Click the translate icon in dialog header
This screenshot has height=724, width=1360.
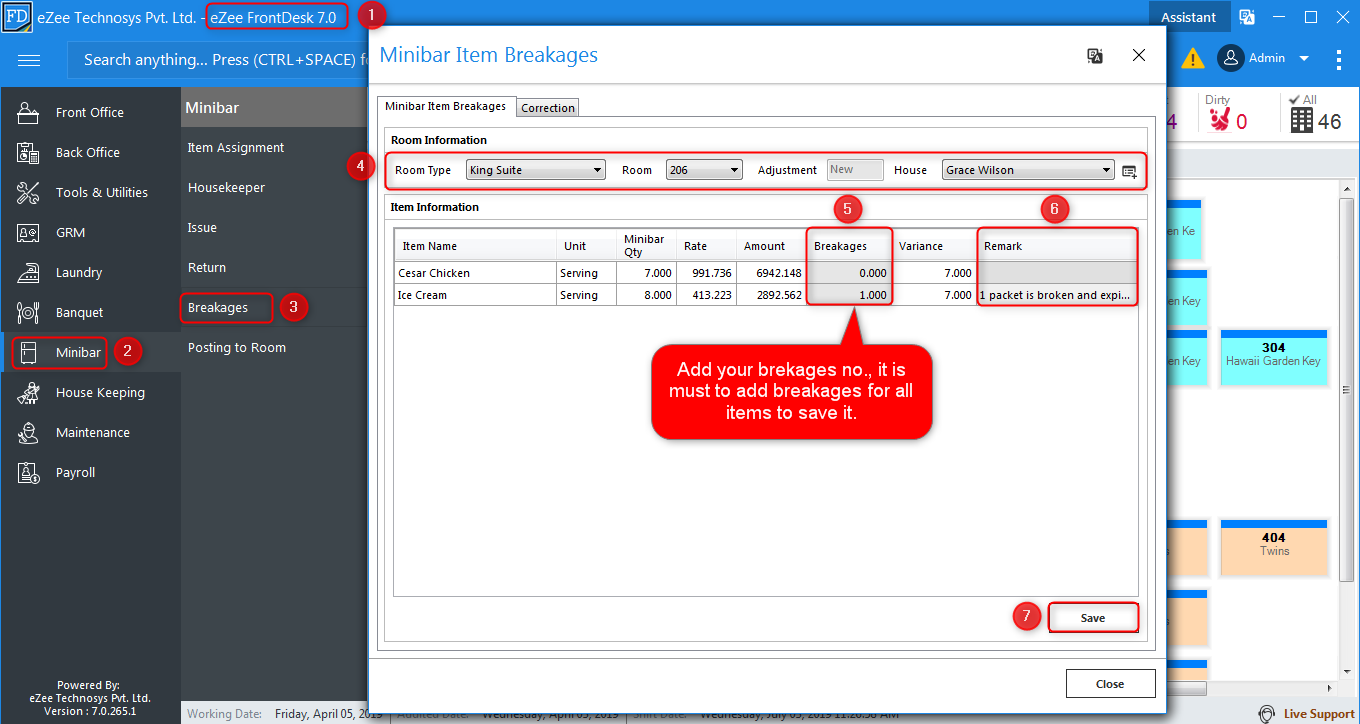(1095, 56)
